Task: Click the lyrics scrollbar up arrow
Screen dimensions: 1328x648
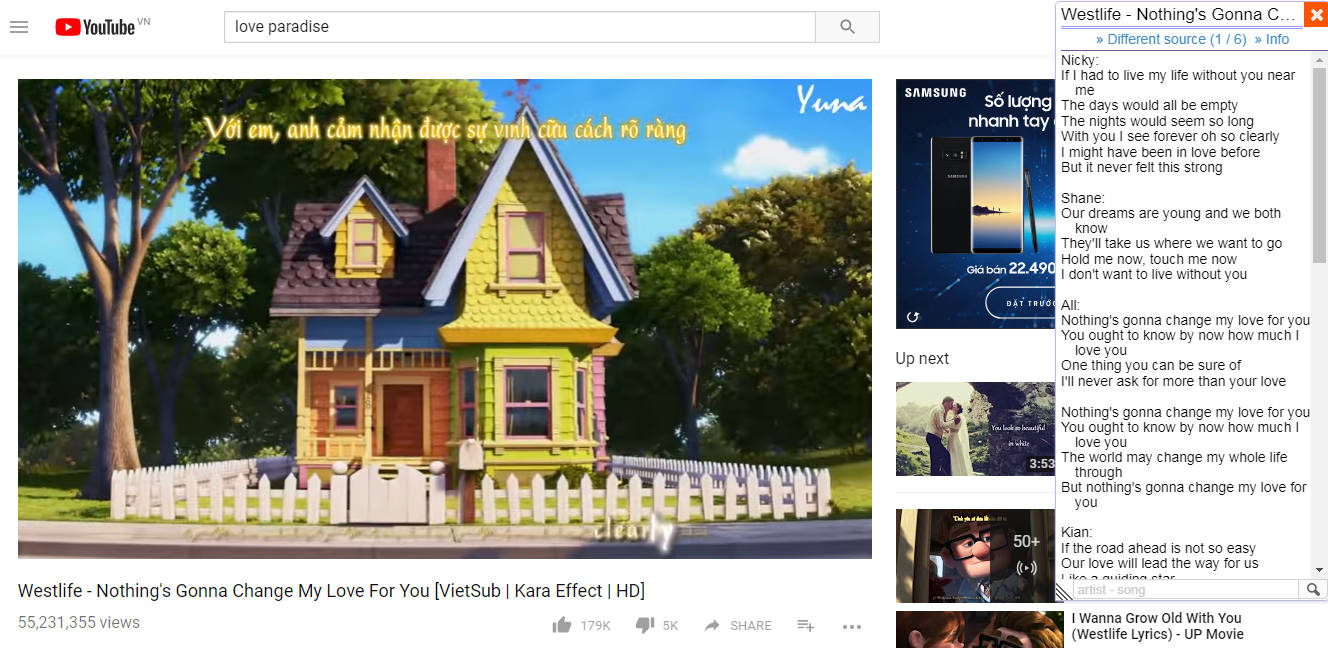Action: tap(1319, 61)
